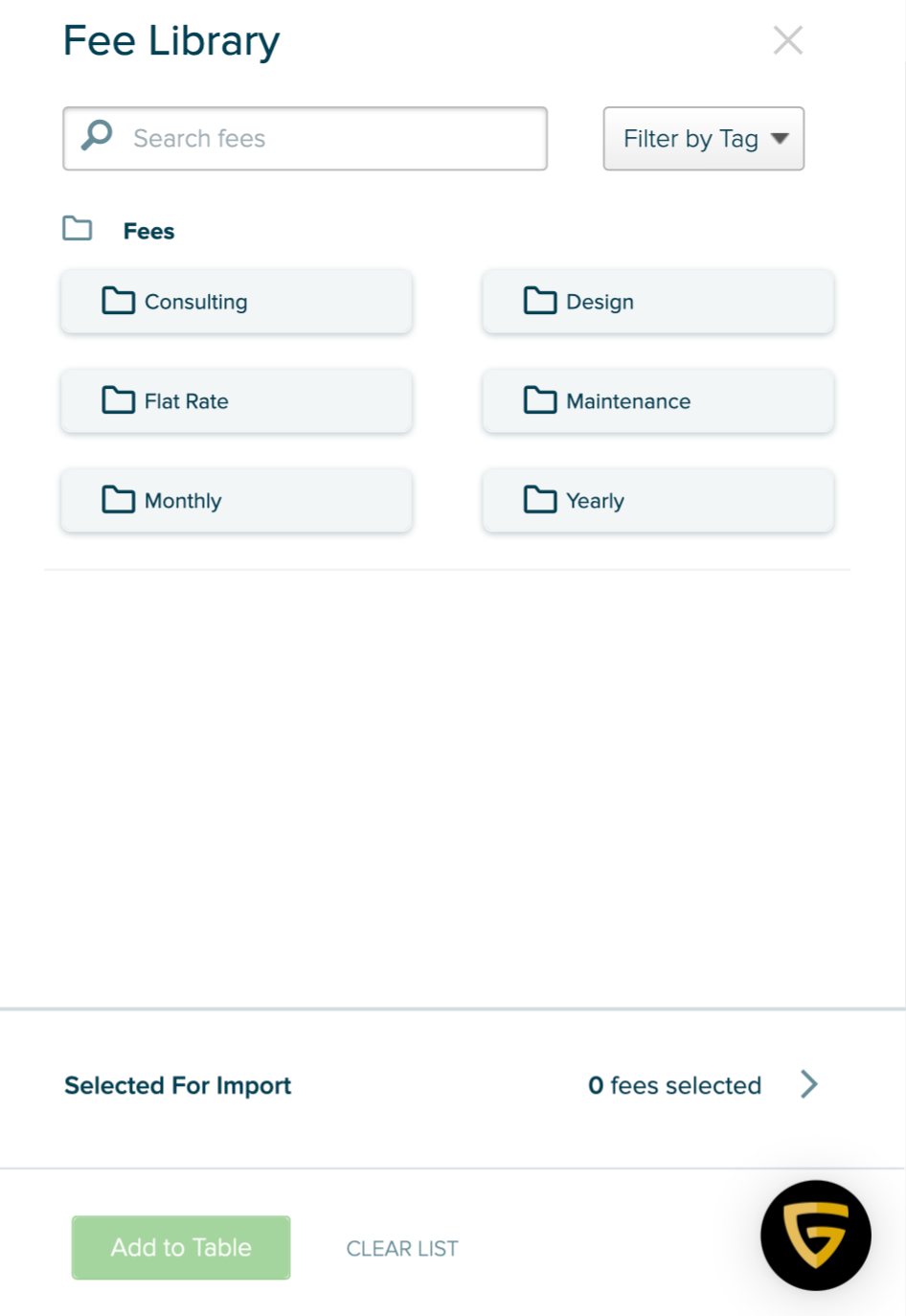Click the Add to Table button
The width and height of the screenshot is (906, 1316).
click(181, 1247)
